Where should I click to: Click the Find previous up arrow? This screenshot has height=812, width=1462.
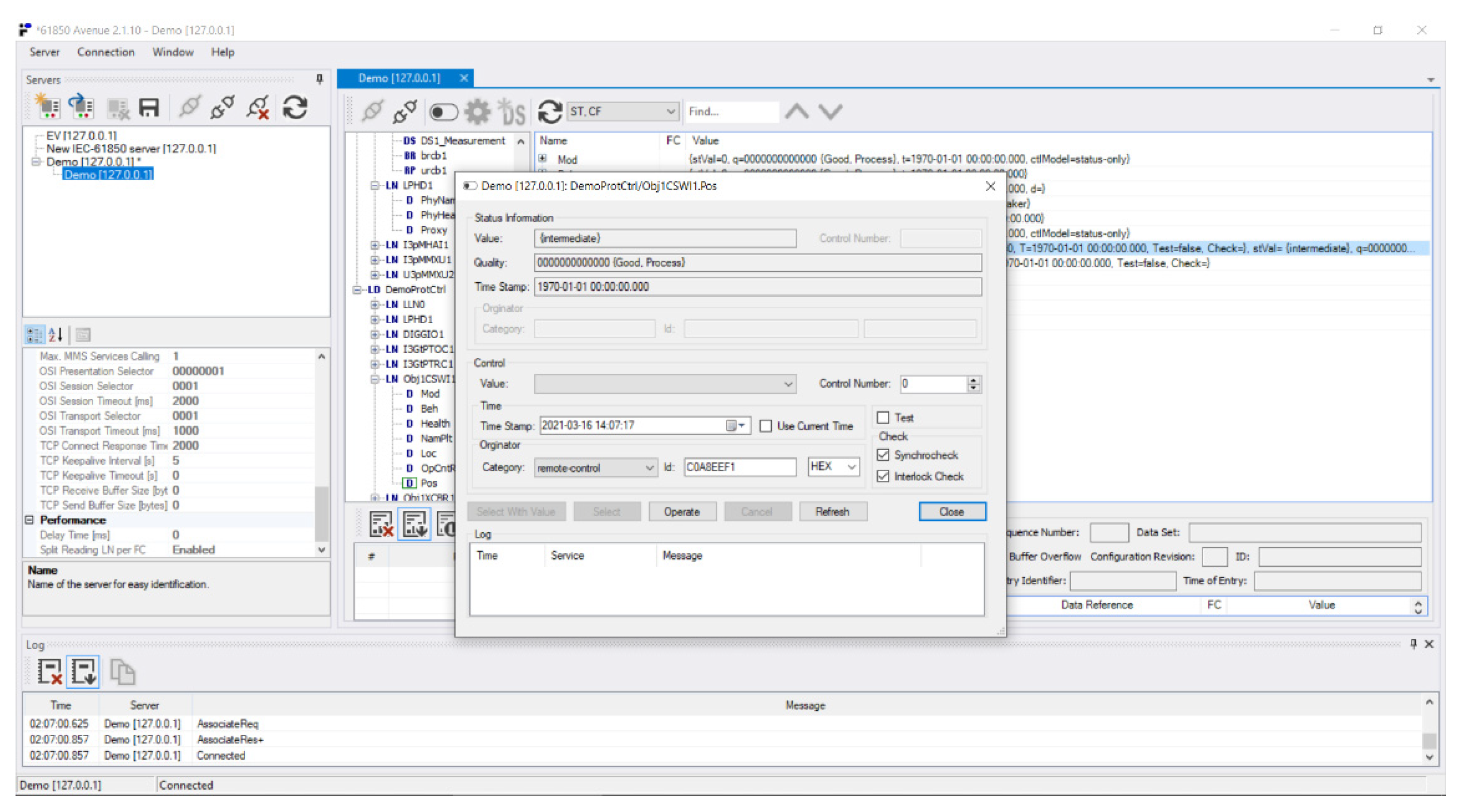797,111
